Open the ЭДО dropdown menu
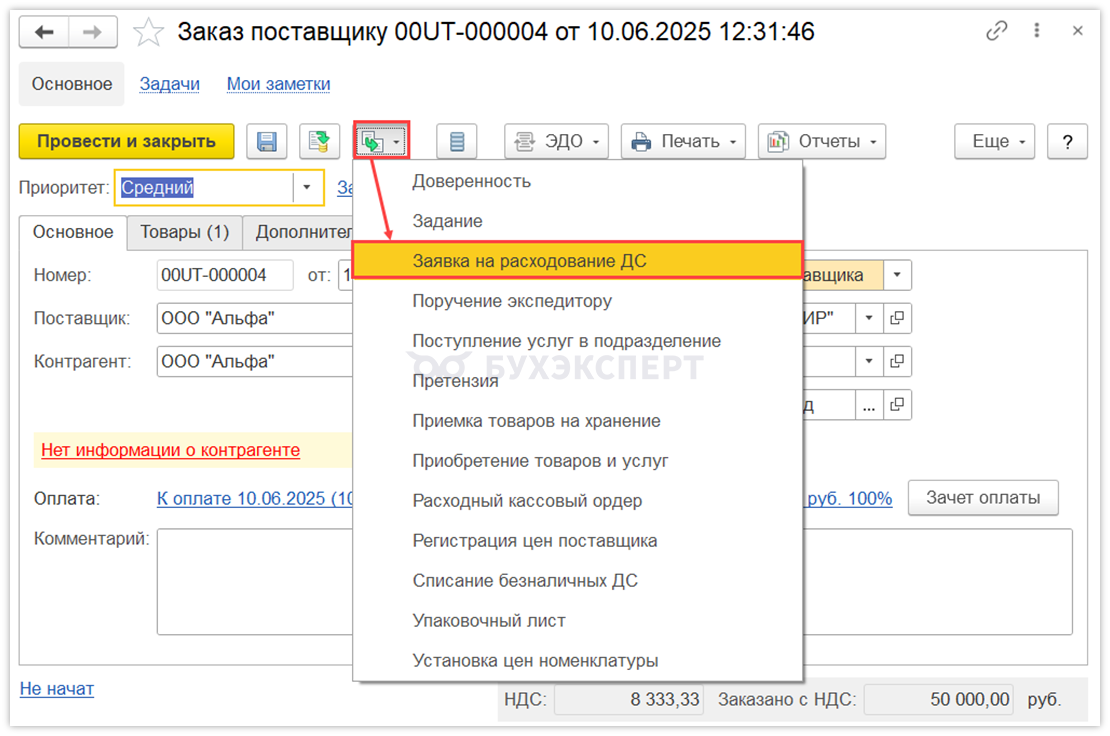 click(x=557, y=142)
